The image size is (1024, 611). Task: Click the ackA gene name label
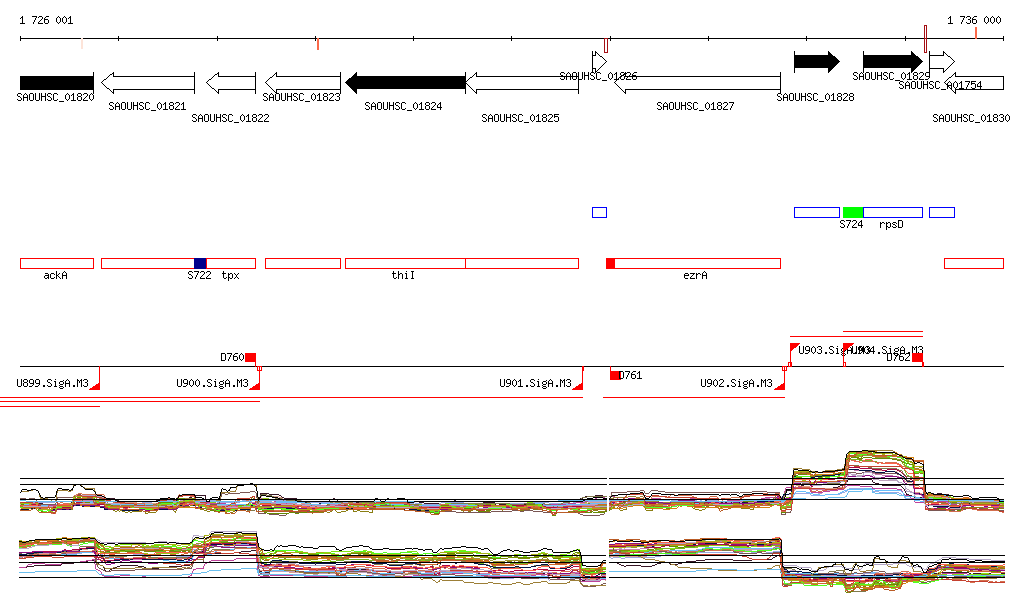(x=56, y=275)
